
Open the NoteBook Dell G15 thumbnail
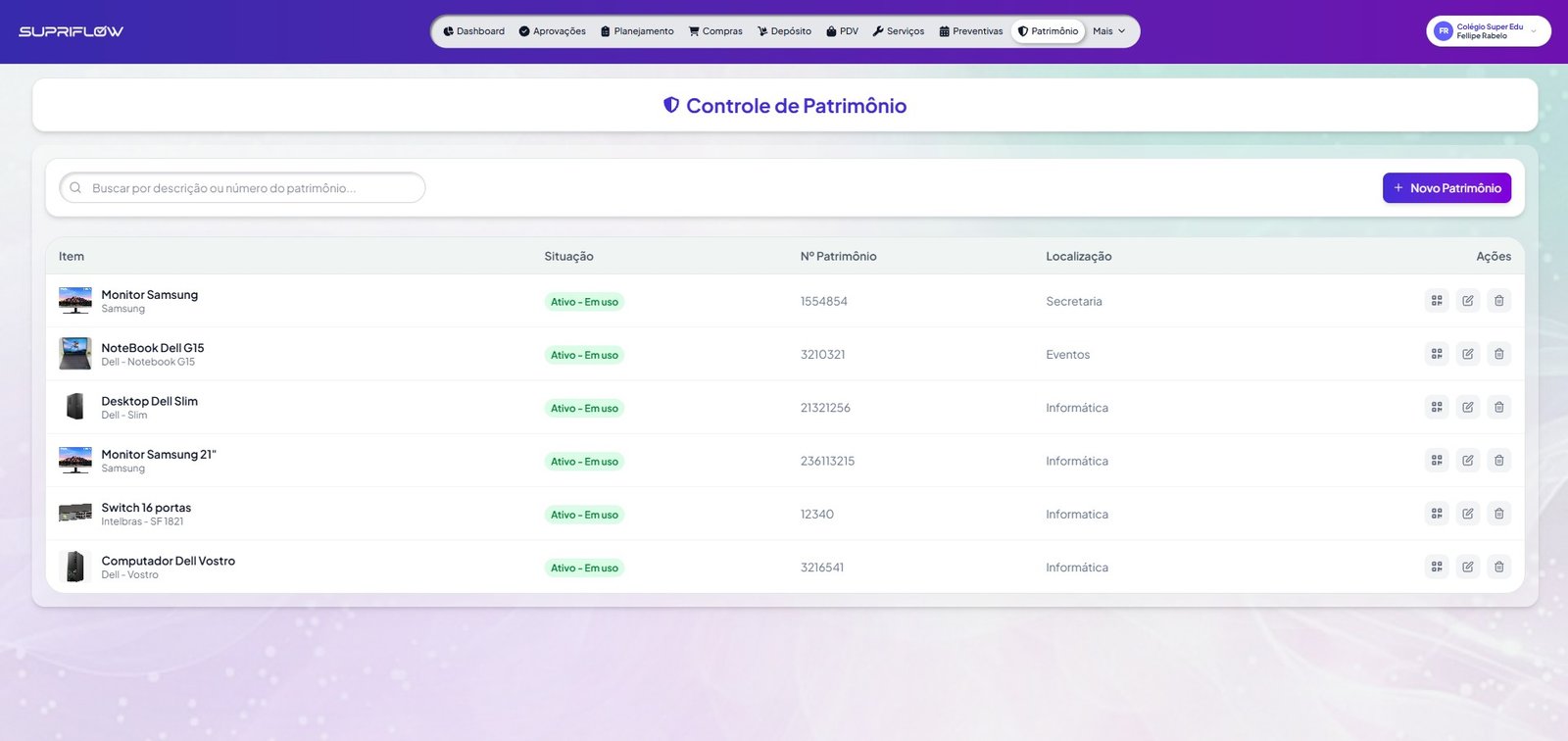75,354
